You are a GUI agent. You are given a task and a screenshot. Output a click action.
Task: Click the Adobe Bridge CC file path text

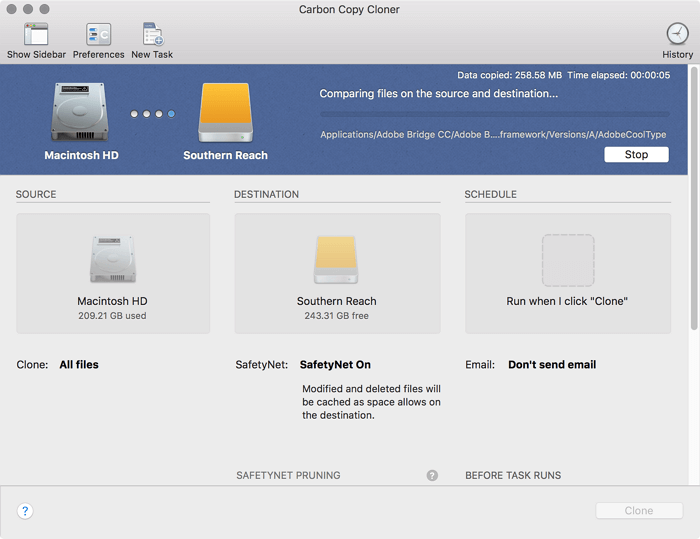click(493, 134)
